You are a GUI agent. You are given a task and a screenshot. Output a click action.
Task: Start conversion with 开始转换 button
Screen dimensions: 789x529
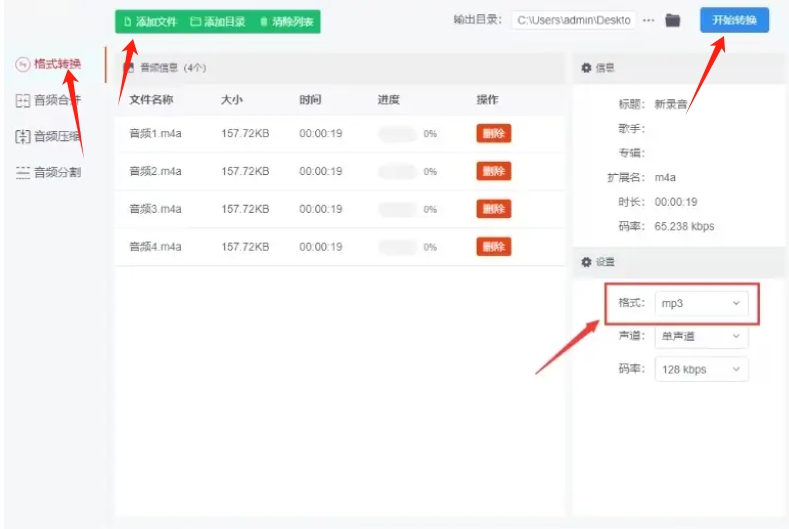(734, 20)
